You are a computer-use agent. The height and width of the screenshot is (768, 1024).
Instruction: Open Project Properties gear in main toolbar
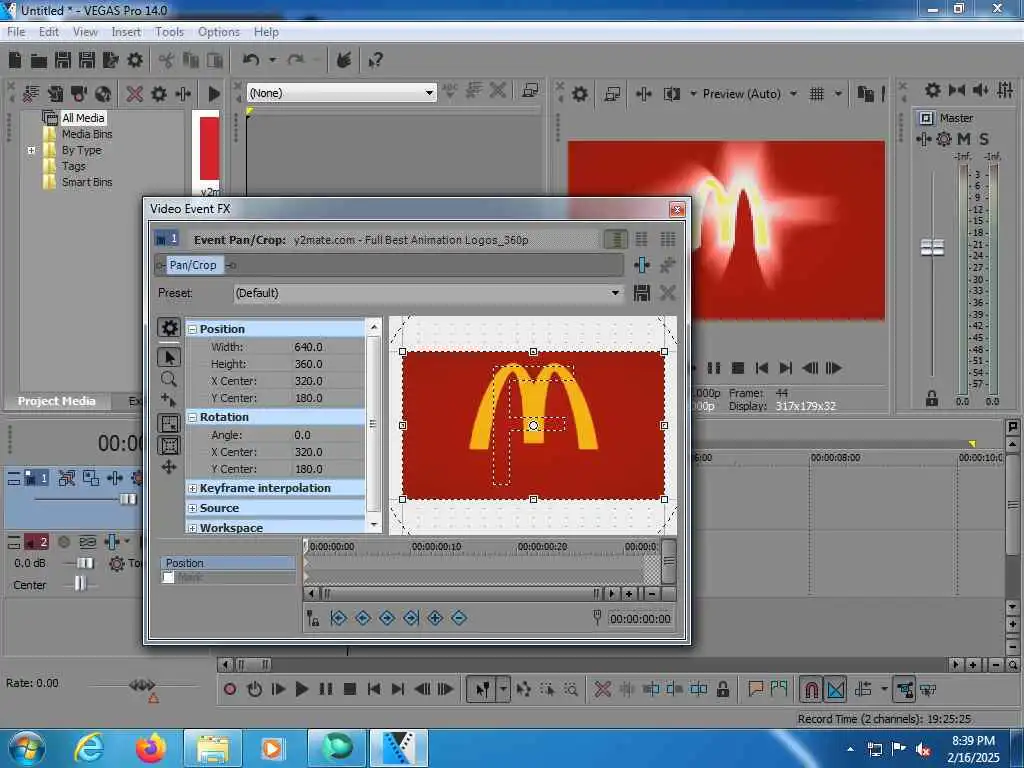tap(135, 61)
